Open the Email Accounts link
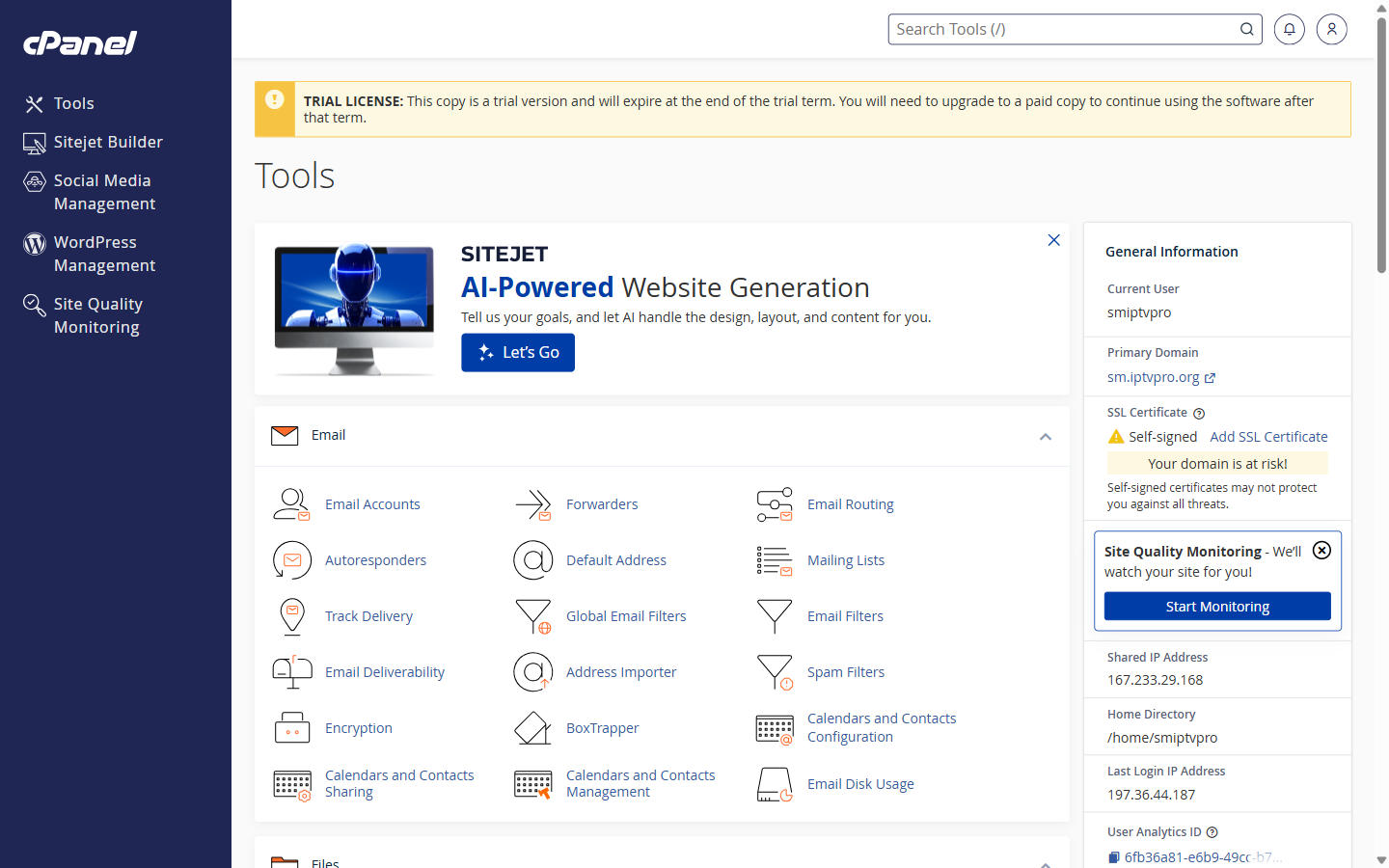Viewport: 1389px width, 868px height. (x=372, y=504)
